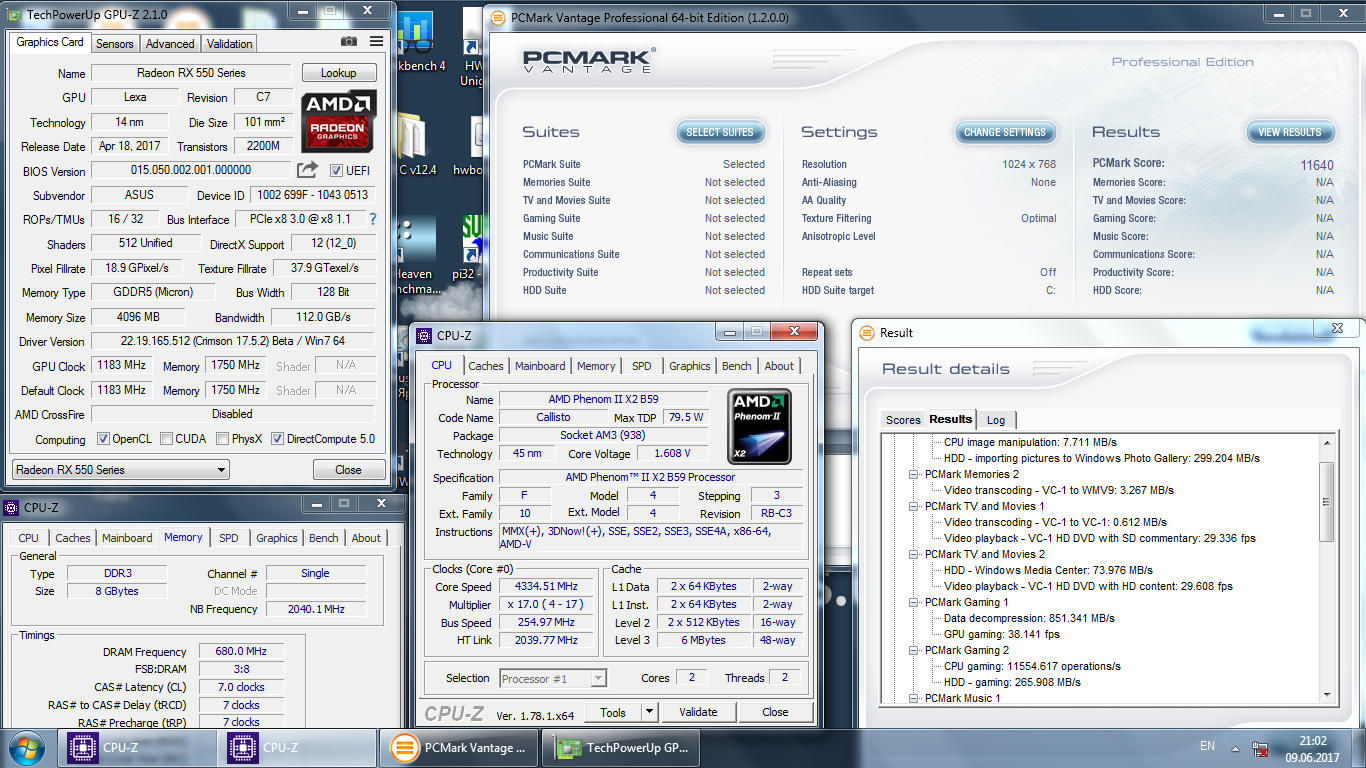Click the GPU-Z screenshot camera icon

pyautogui.click(x=348, y=42)
